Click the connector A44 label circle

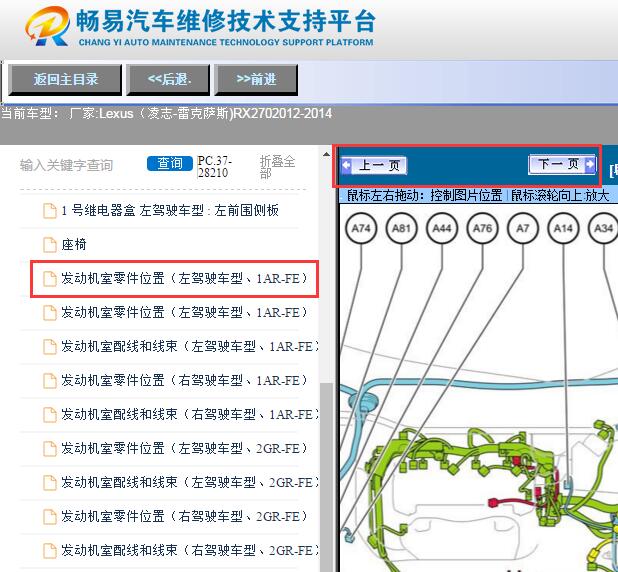442,228
